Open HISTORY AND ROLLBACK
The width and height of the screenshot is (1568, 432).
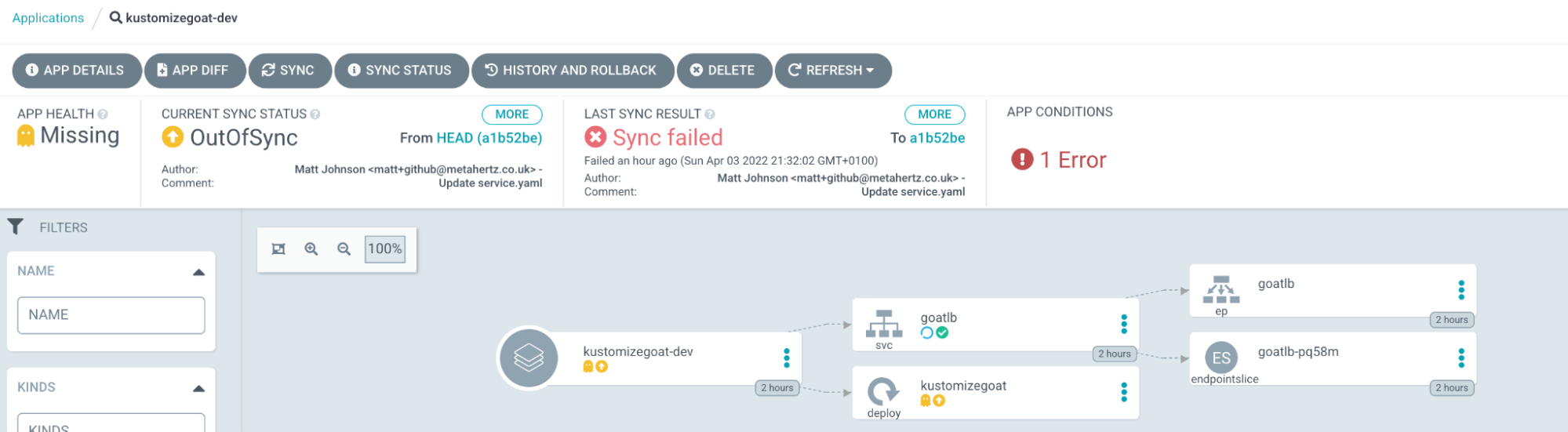(573, 71)
